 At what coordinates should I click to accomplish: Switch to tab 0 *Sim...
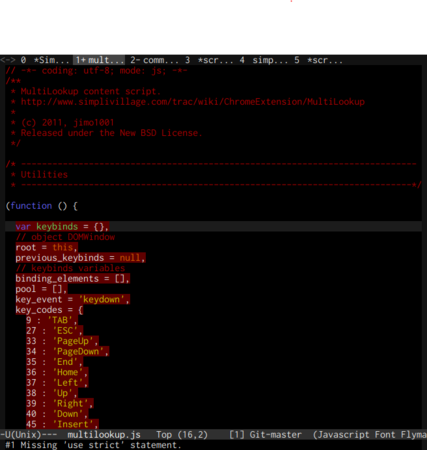[x=44, y=60]
